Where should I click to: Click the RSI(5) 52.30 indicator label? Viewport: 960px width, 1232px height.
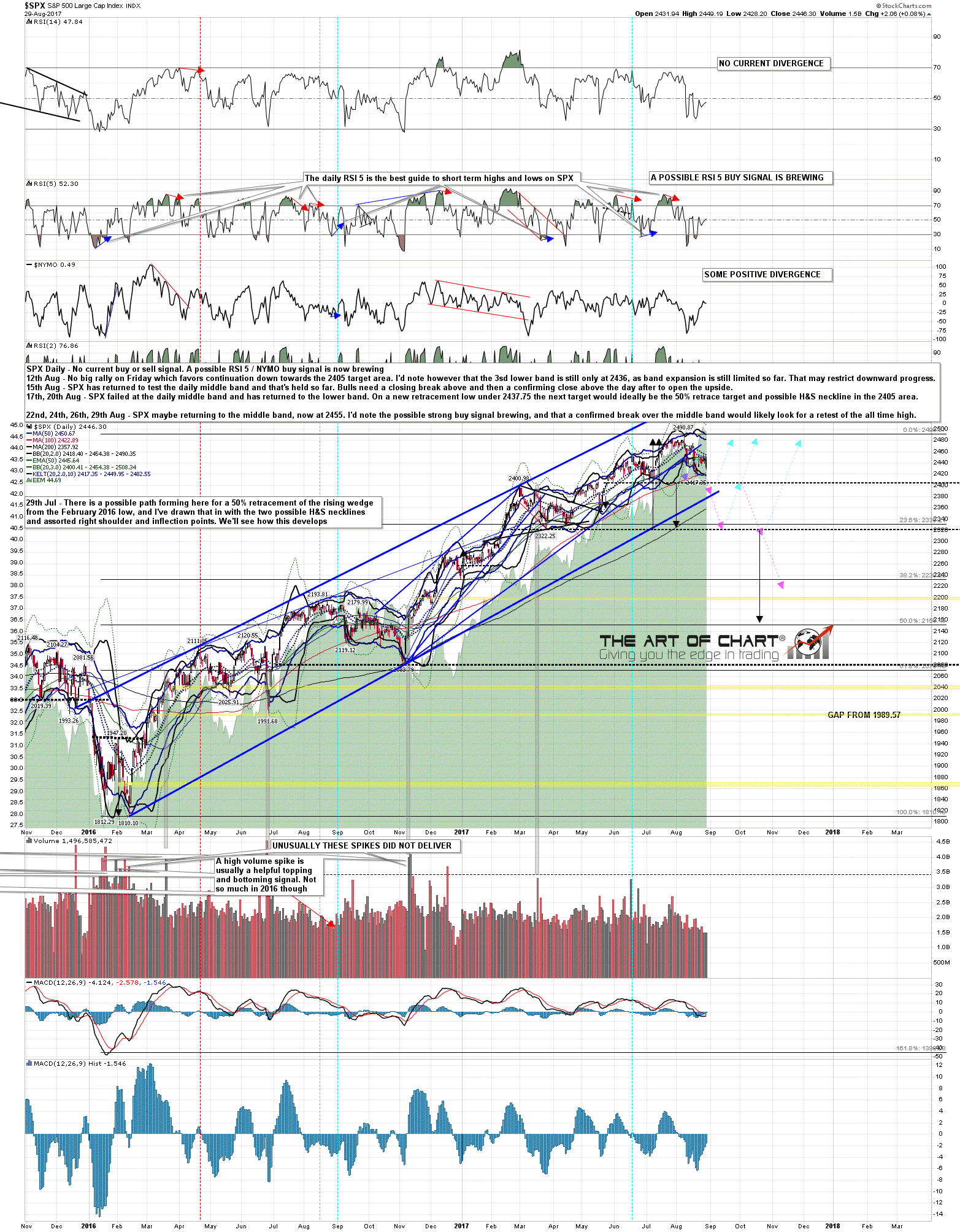[53, 183]
